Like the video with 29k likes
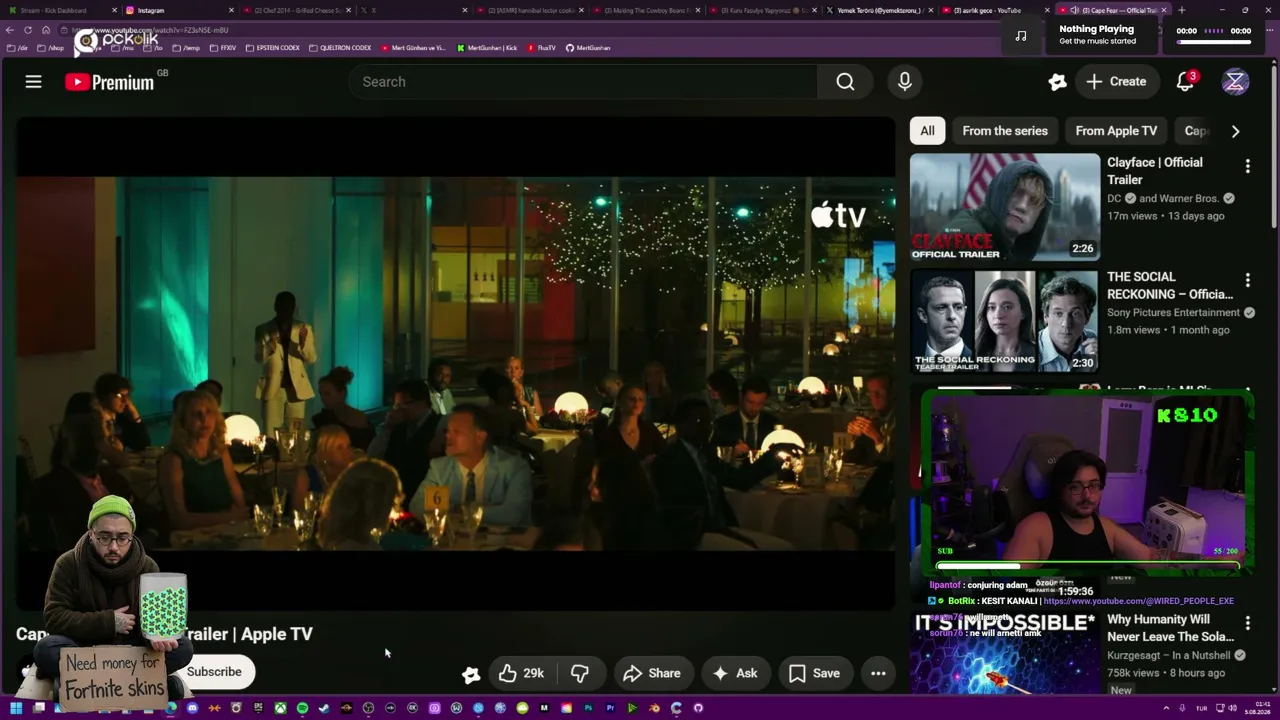1280x720 pixels. click(522, 673)
